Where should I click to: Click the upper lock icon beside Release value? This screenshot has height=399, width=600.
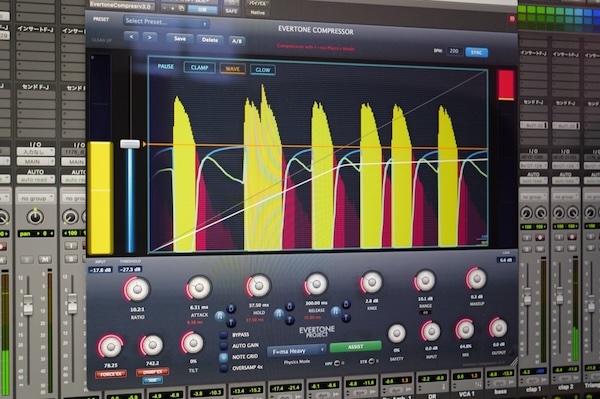[x=346, y=304]
